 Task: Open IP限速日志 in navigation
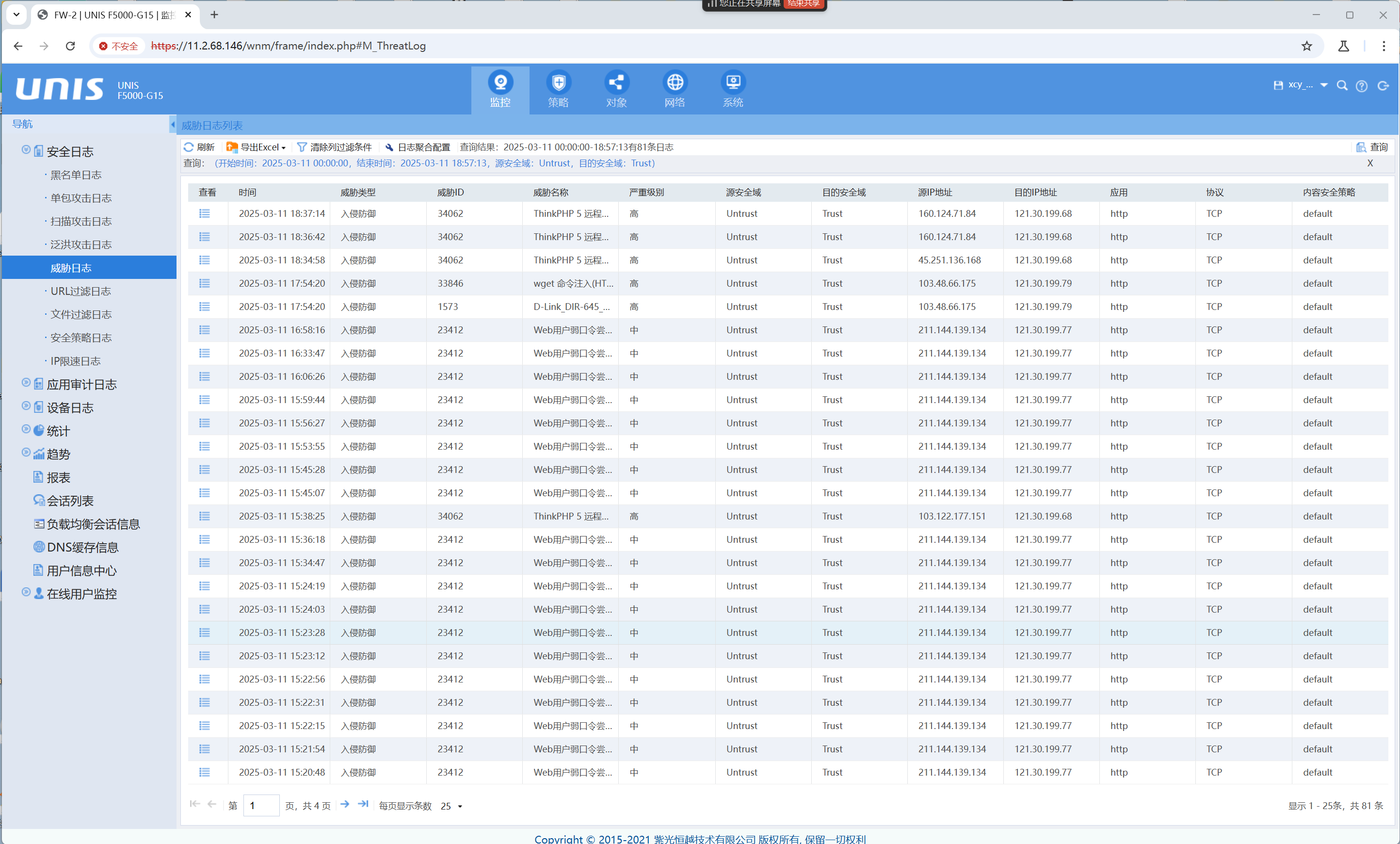pos(75,361)
